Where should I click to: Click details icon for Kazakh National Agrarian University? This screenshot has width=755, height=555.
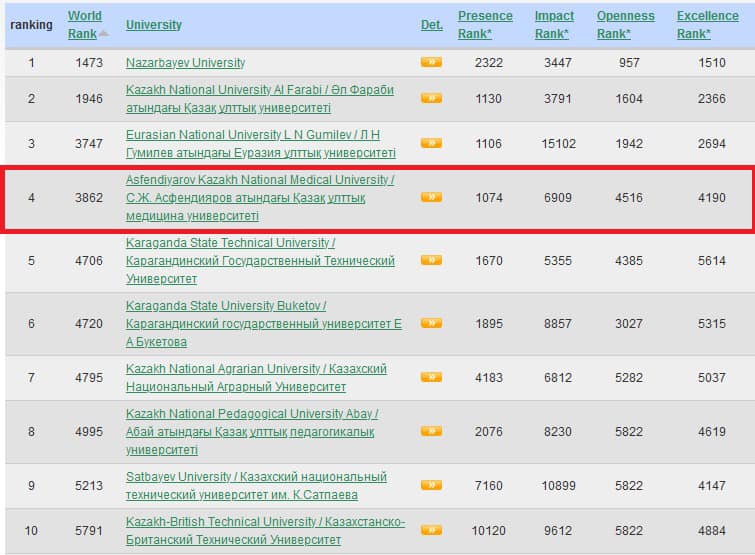[x=431, y=377]
